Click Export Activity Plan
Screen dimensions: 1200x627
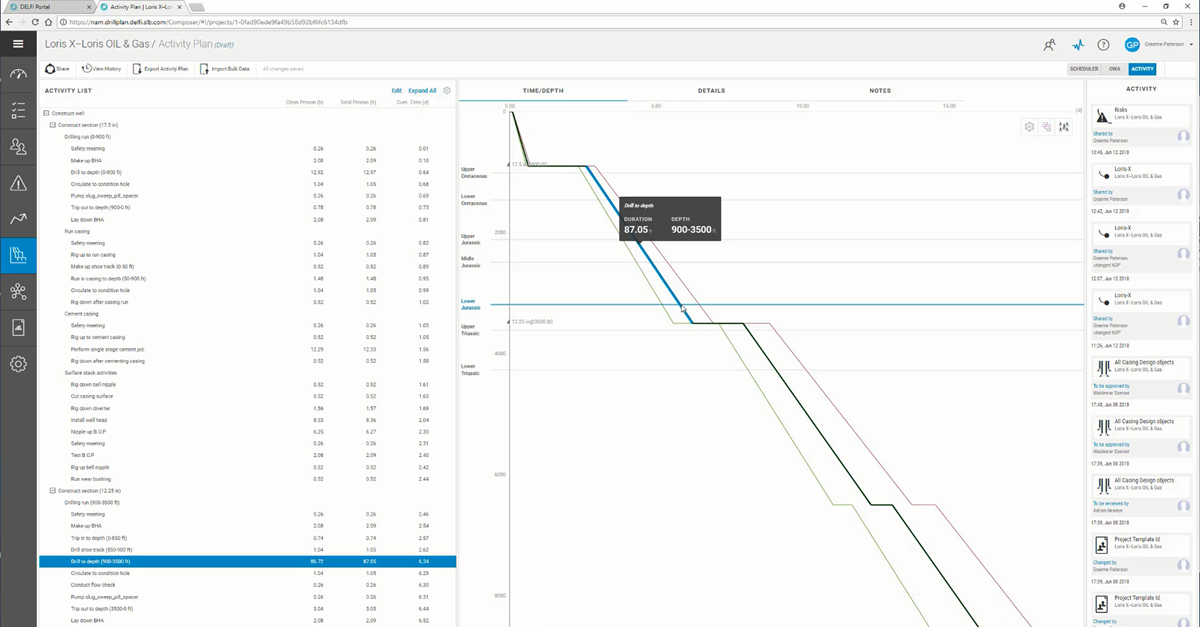tap(161, 69)
